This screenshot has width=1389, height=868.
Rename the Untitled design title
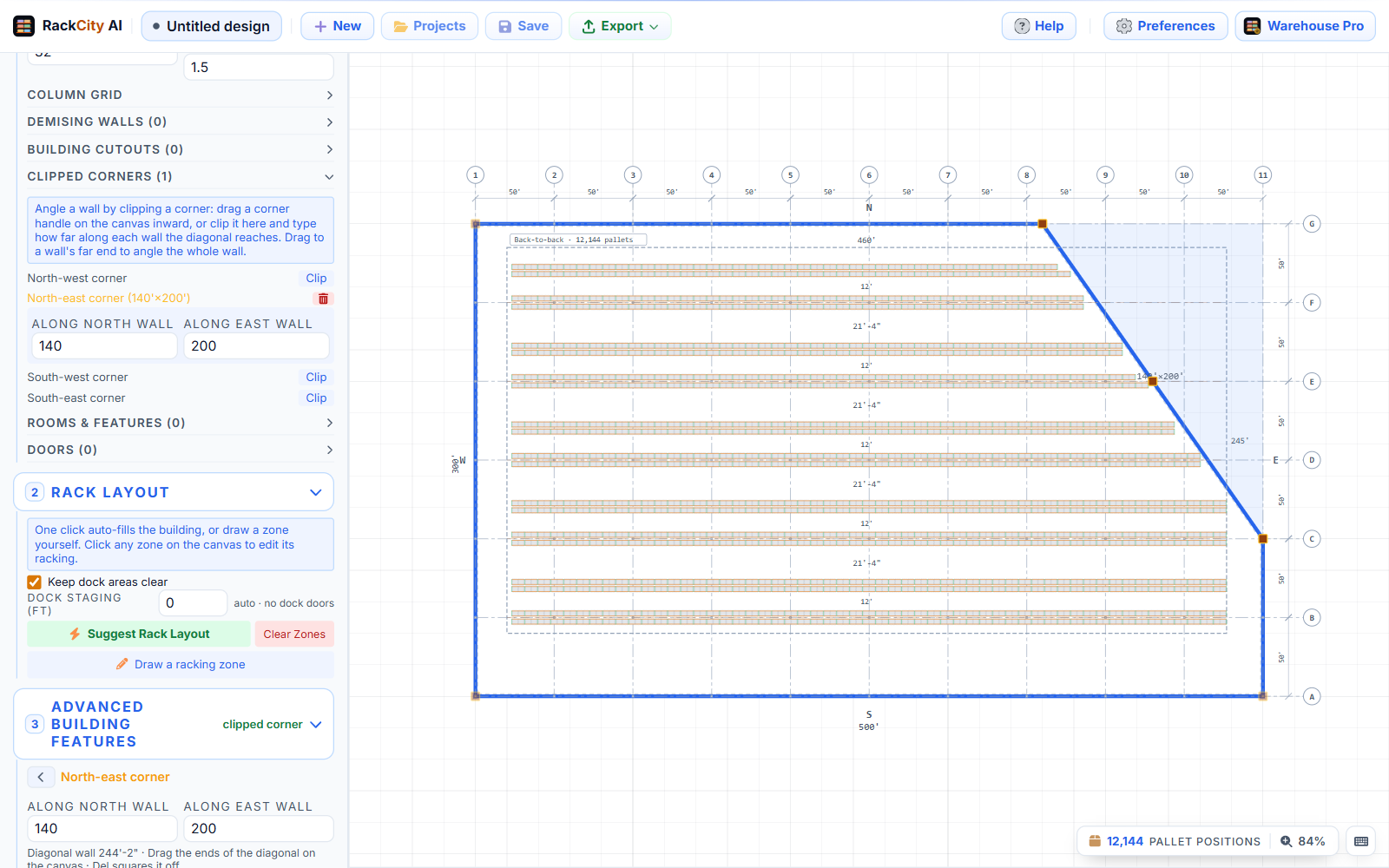pyautogui.click(x=212, y=26)
